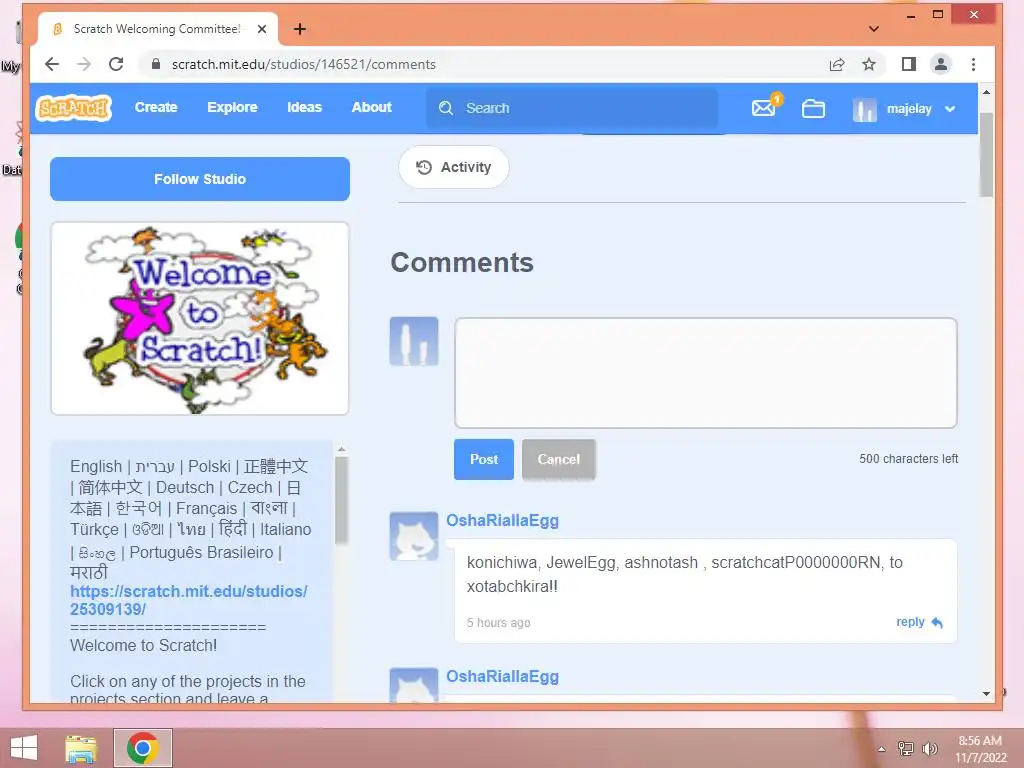Click the Follow Studio button

pyautogui.click(x=200, y=179)
